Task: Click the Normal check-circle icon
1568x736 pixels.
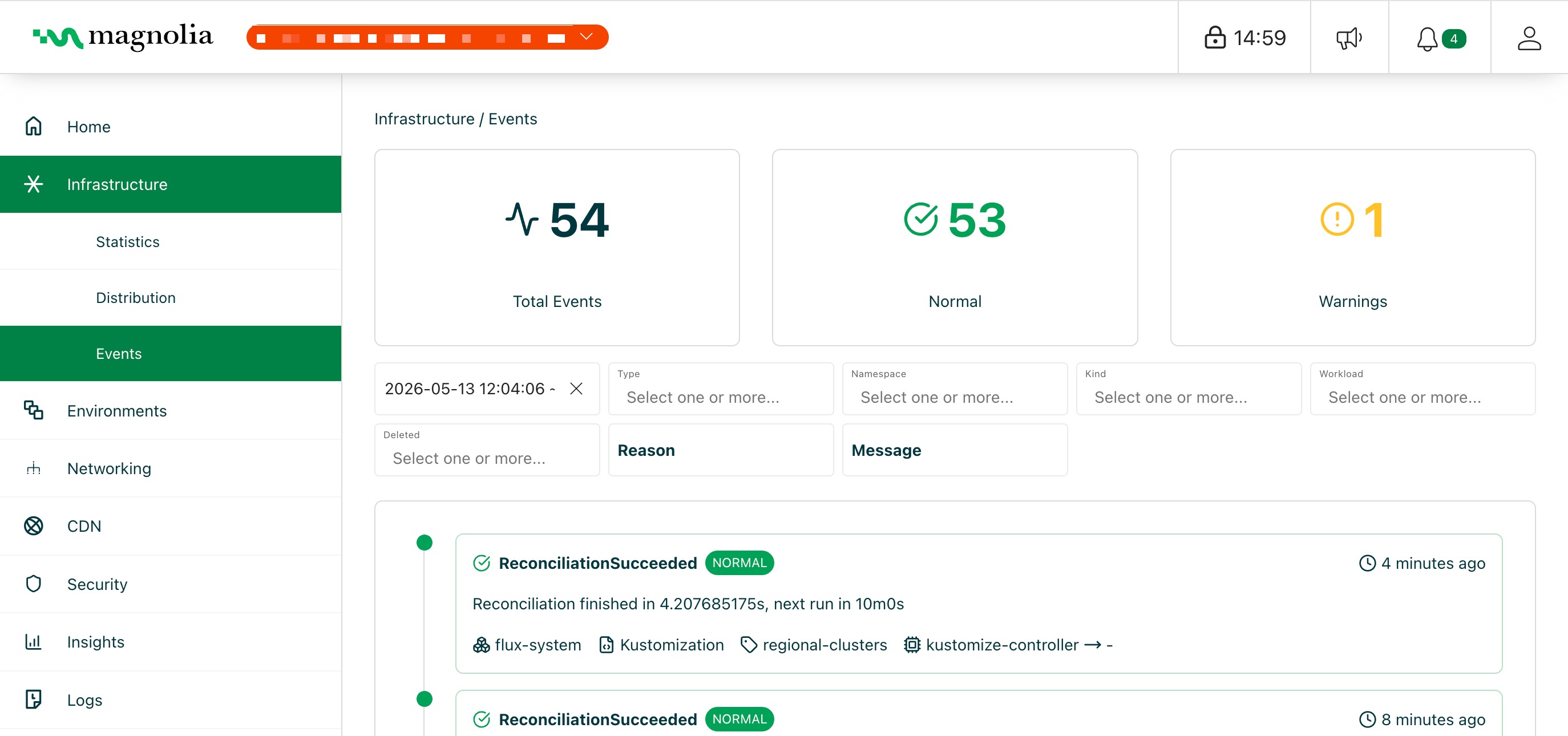Action: point(920,219)
